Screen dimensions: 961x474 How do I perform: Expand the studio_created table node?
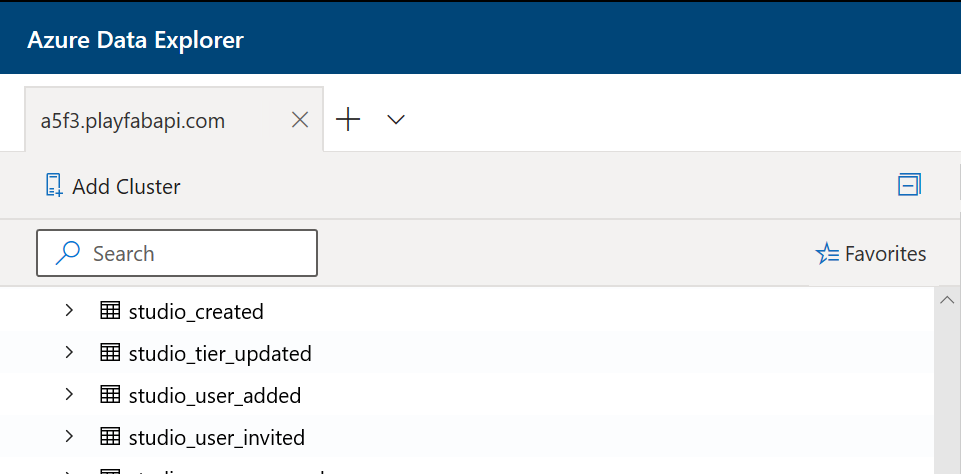coord(69,310)
